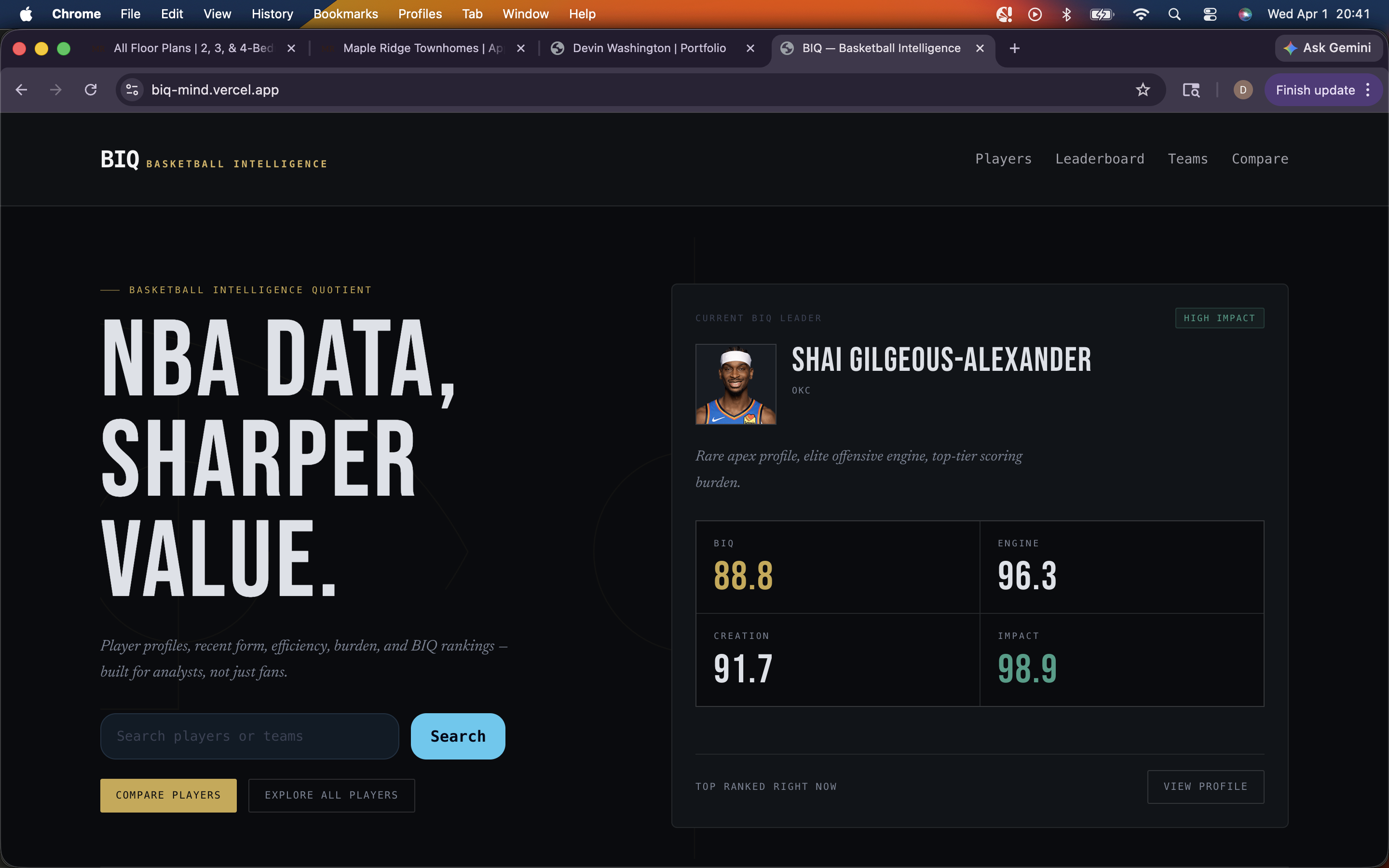Open Siri from menu bar
The width and height of the screenshot is (1389, 868).
tap(1245, 14)
